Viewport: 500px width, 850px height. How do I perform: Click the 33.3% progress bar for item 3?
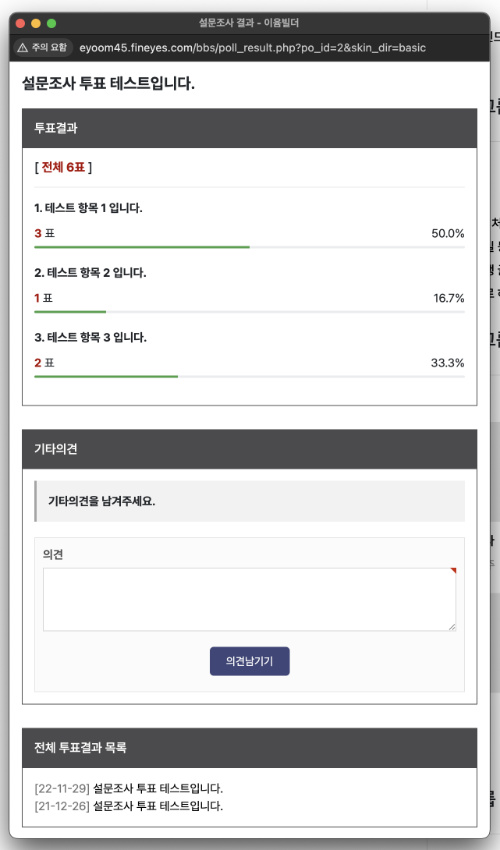[249, 376]
